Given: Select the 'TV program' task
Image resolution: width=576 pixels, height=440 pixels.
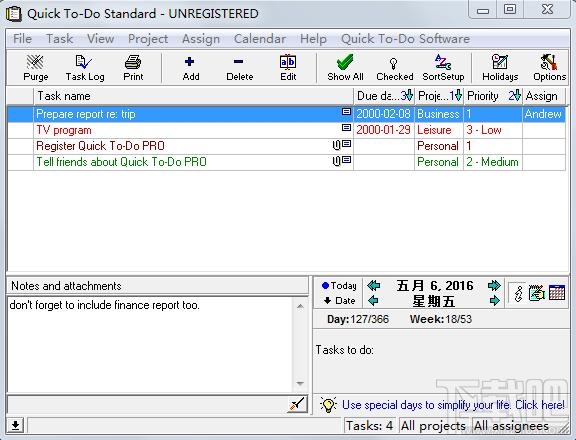Looking at the screenshot, I should pyautogui.click(x=64, y=130).
